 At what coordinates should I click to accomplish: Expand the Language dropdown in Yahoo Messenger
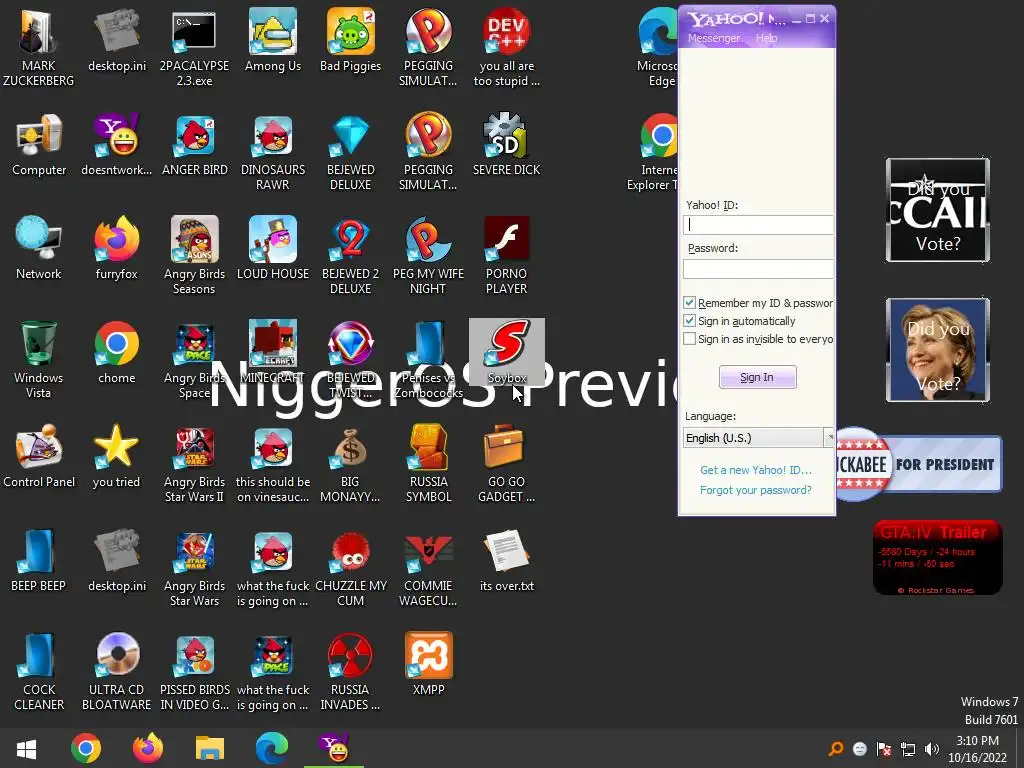click(x=829, y=438)
